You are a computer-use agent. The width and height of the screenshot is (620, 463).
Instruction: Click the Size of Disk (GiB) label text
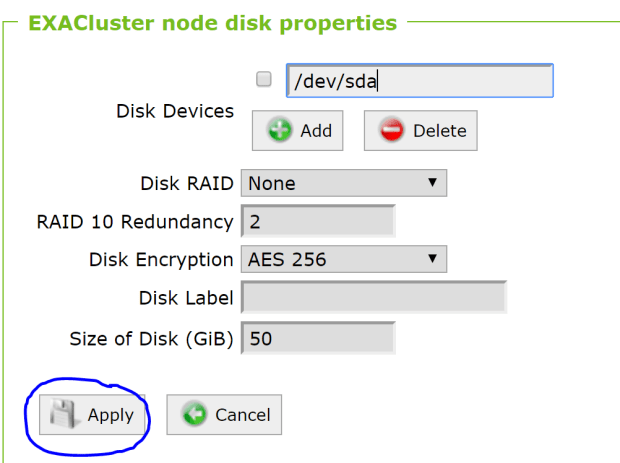pos(151,339)
